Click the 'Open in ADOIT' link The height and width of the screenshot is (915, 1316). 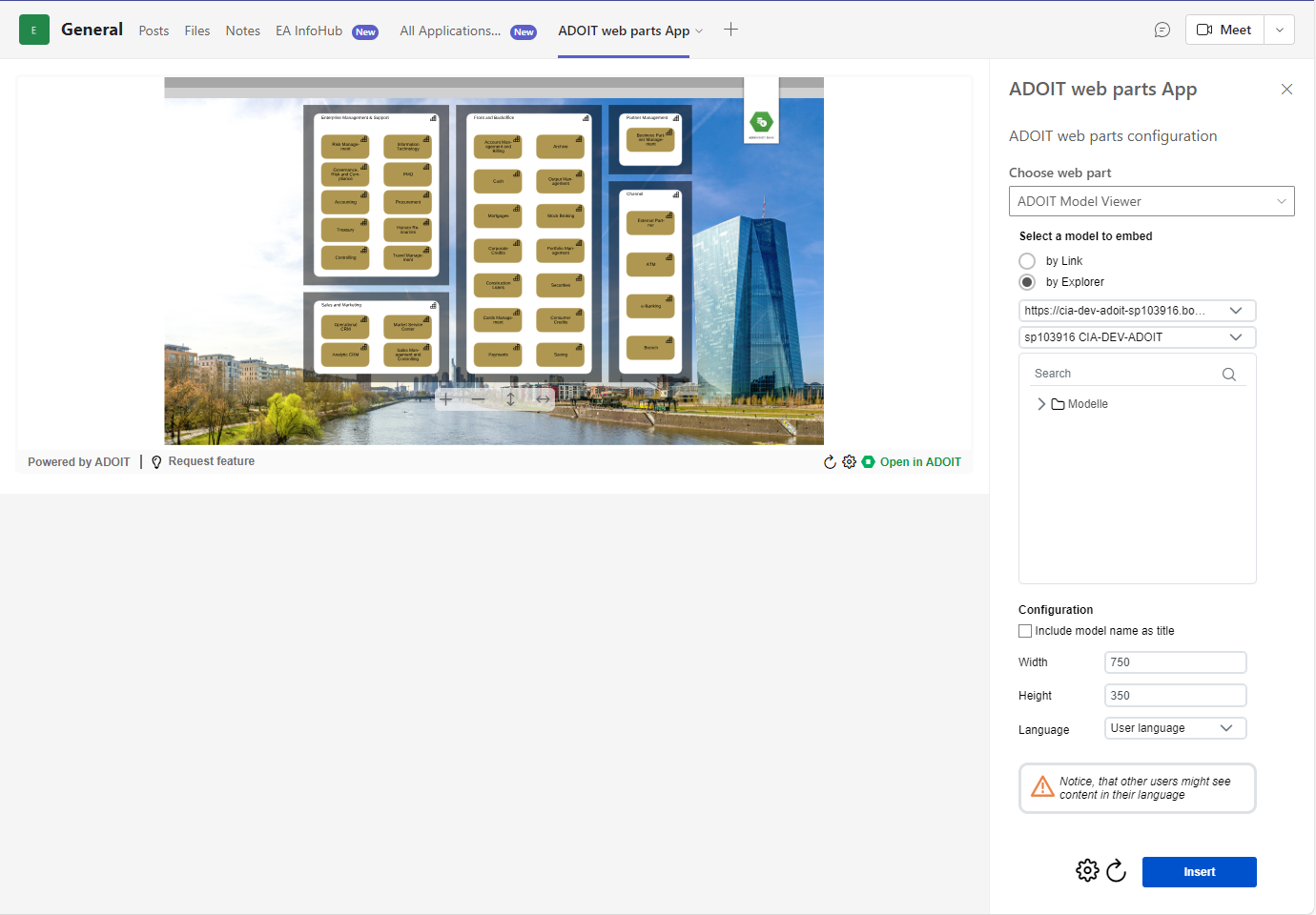coord(919,462)
